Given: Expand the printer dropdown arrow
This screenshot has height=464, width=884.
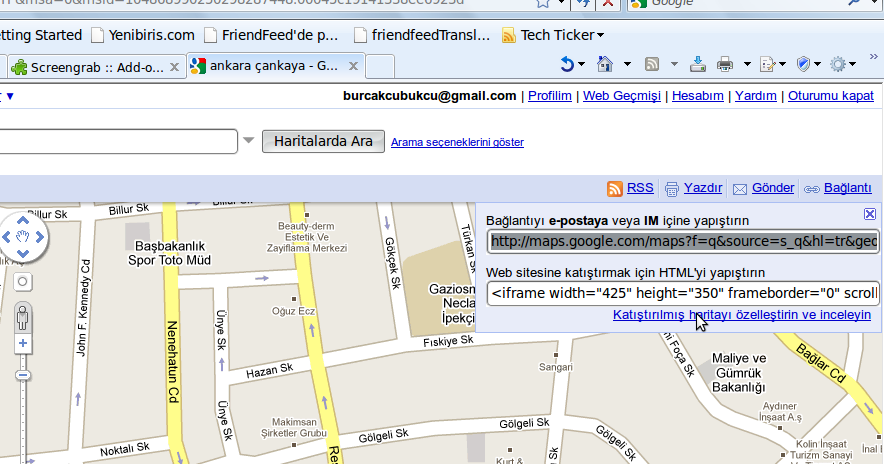Looking at the screenshot, I should click(x=747, y=64).
